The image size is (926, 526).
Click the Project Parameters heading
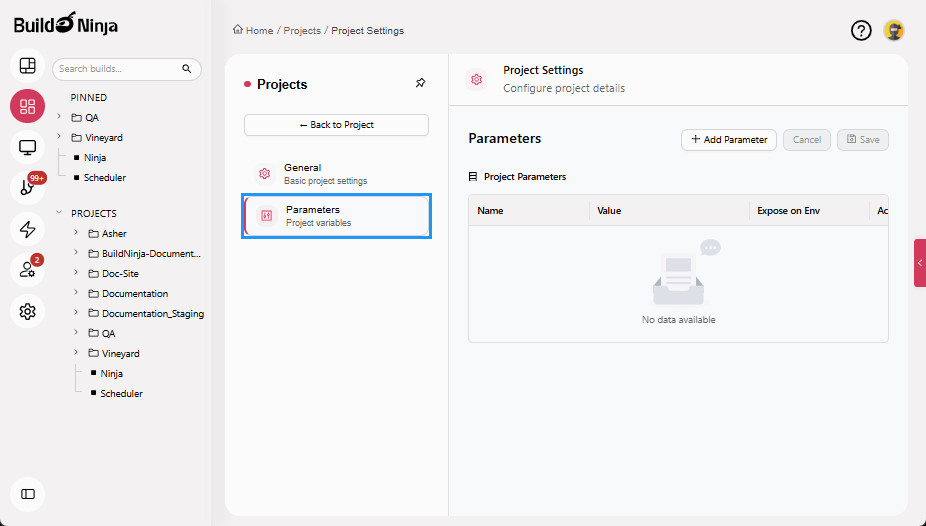click(x=525, y=177)
